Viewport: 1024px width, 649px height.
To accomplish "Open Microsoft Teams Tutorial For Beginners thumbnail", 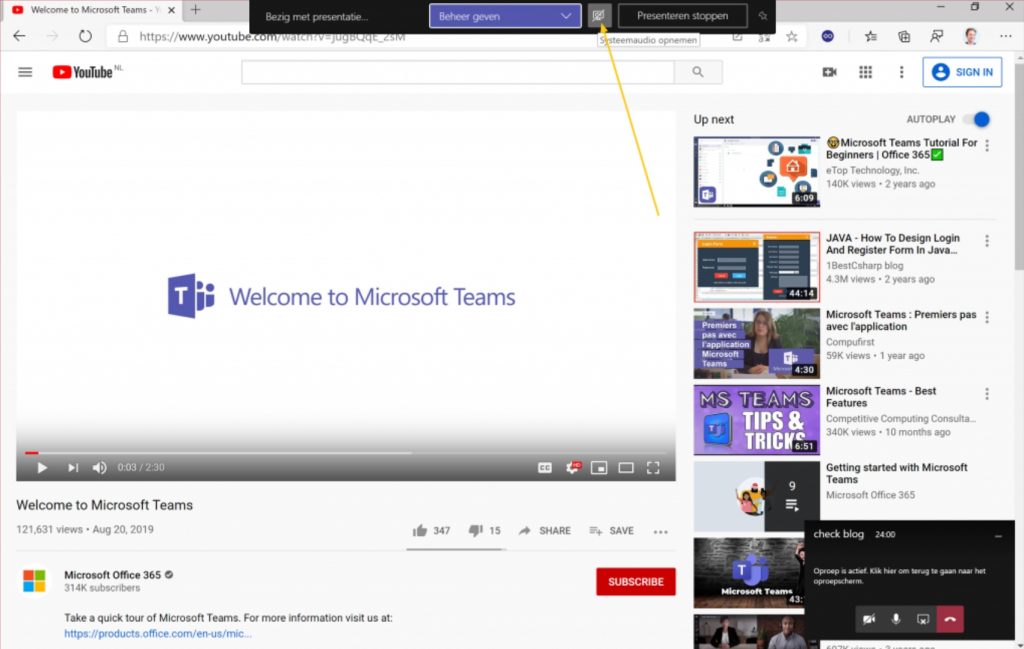I will 756,172.
